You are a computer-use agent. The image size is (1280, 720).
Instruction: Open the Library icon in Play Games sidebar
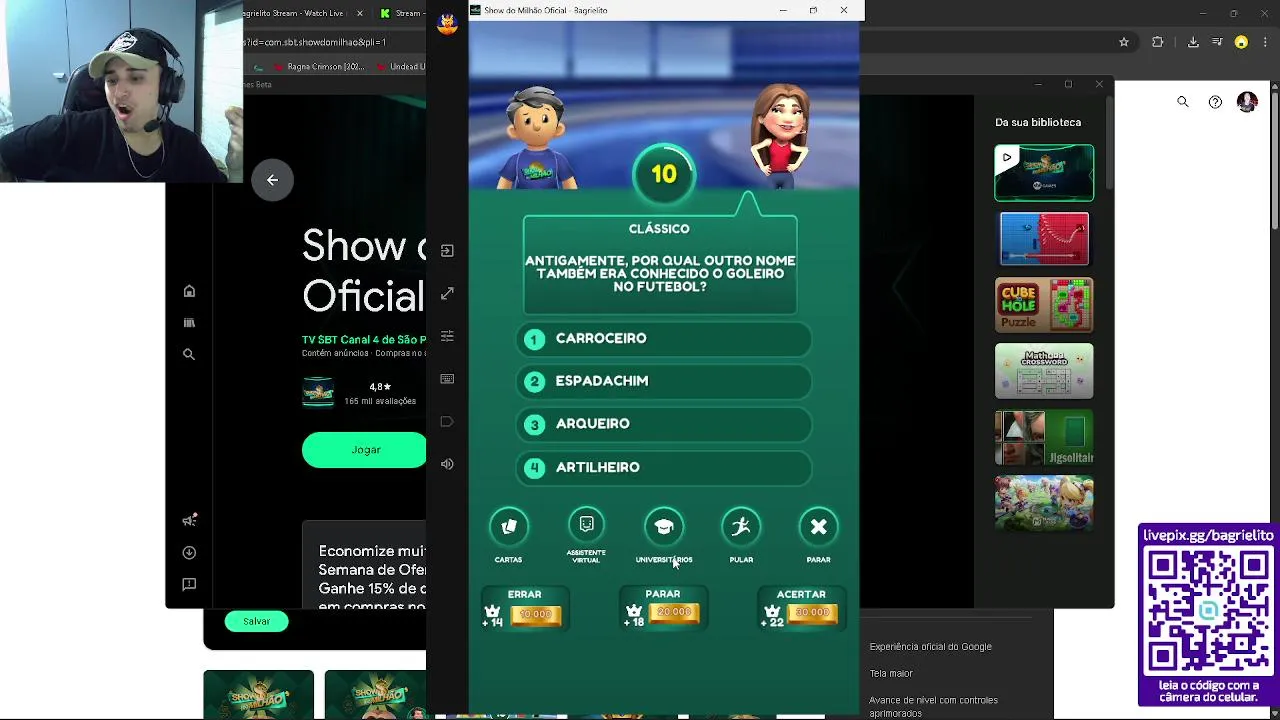(189, 322)
